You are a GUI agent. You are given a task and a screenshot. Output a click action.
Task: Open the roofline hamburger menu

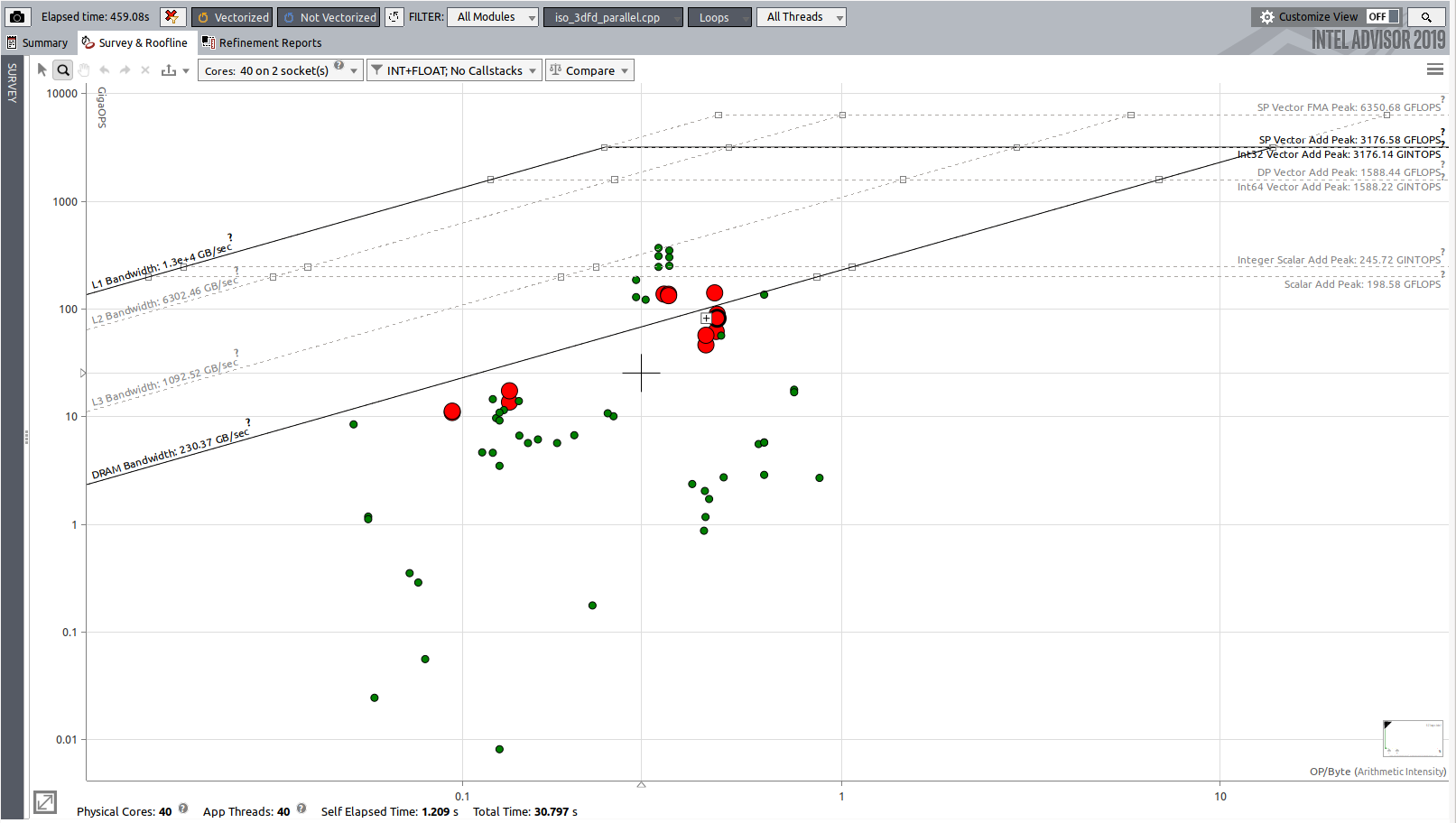point(1434,69)
